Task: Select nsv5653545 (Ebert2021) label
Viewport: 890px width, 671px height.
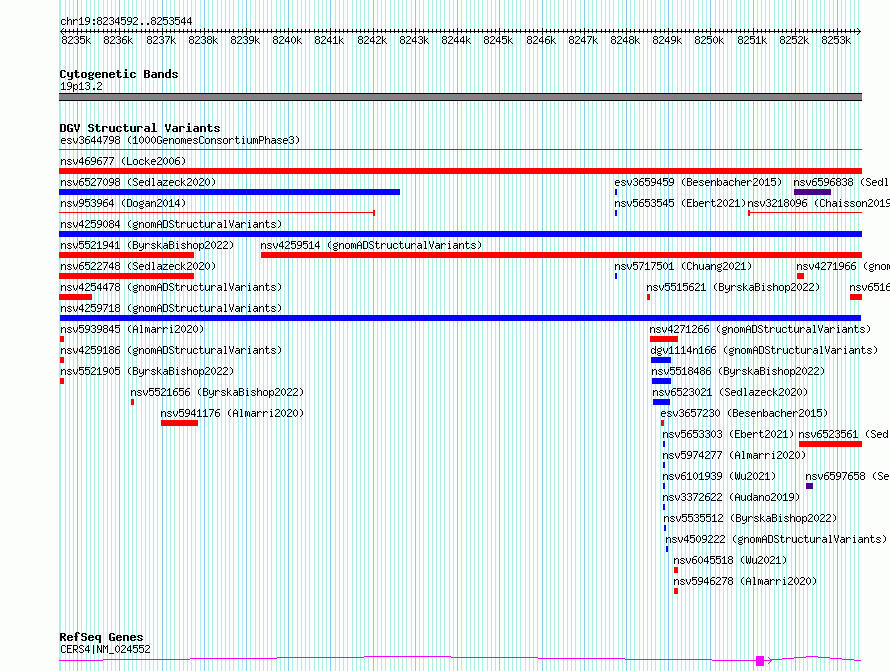Action: tap(680, 203)
